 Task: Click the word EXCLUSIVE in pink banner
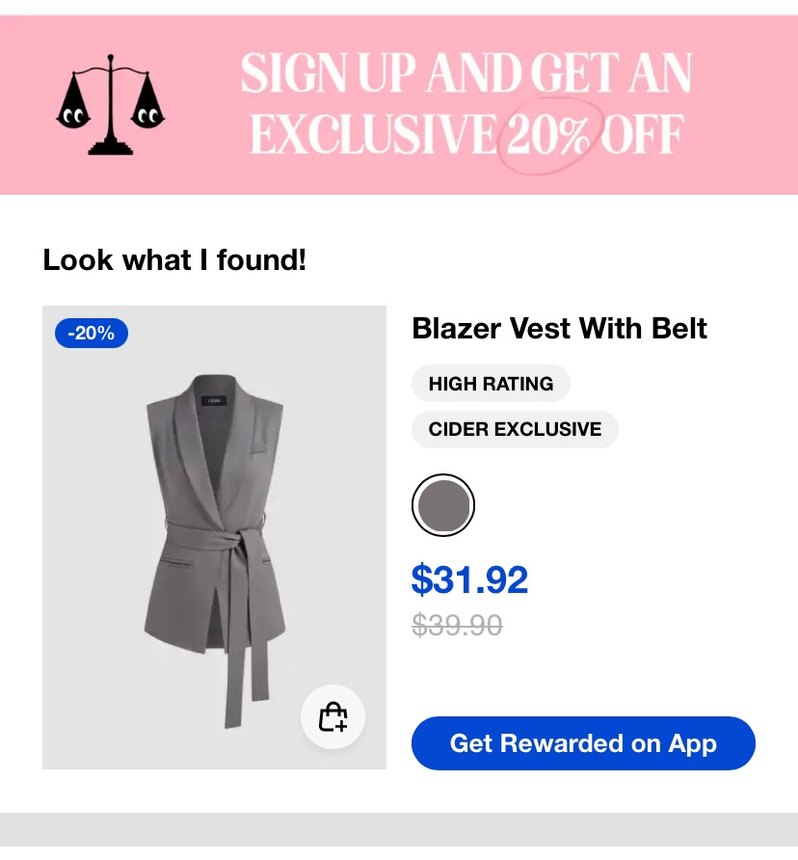[372, 135]
